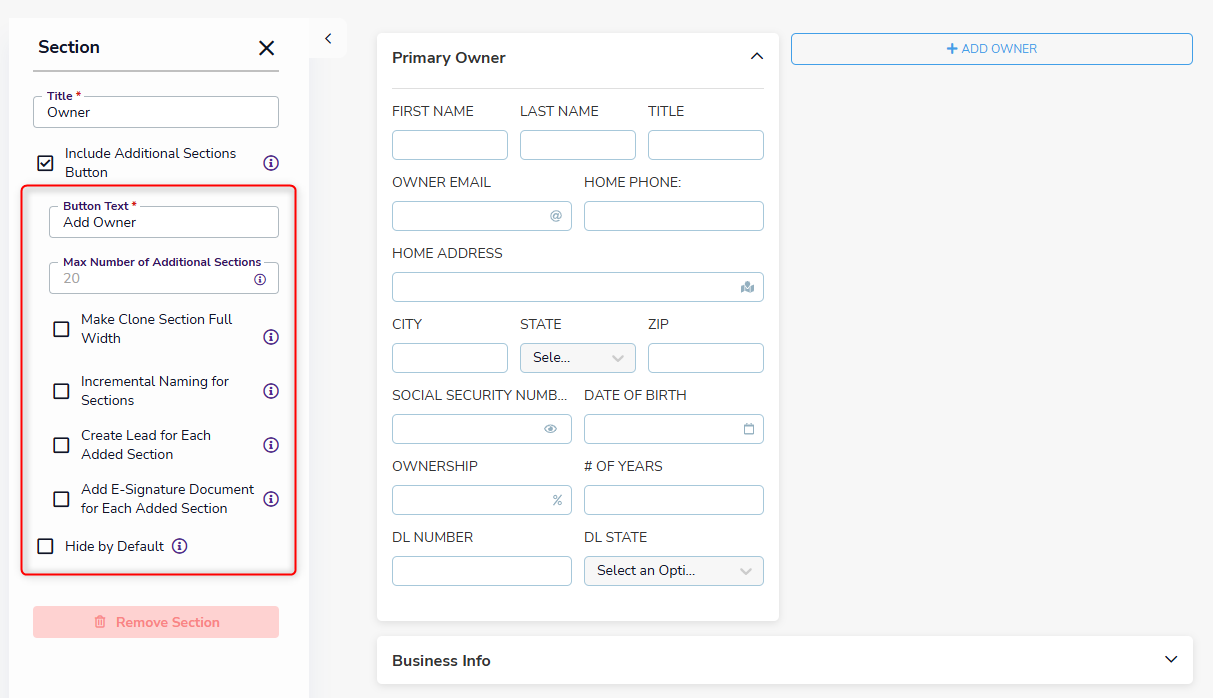Click the # of Years input field

[x=674, y=500]
